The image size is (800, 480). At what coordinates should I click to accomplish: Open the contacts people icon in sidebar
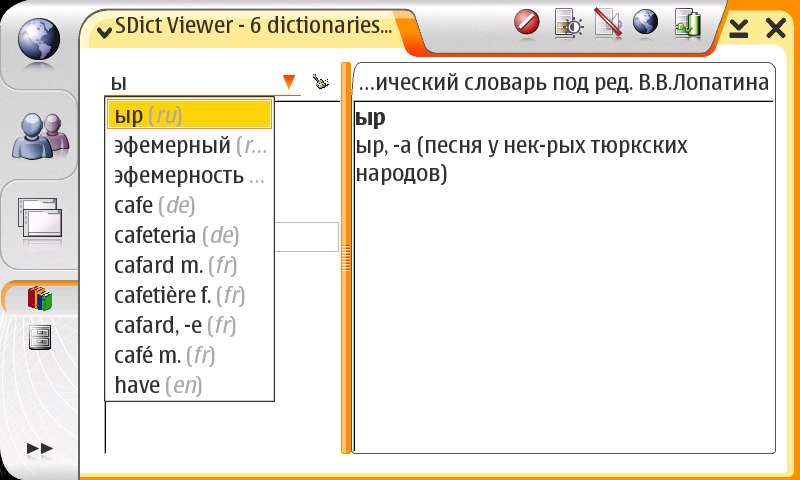point(38,137)
